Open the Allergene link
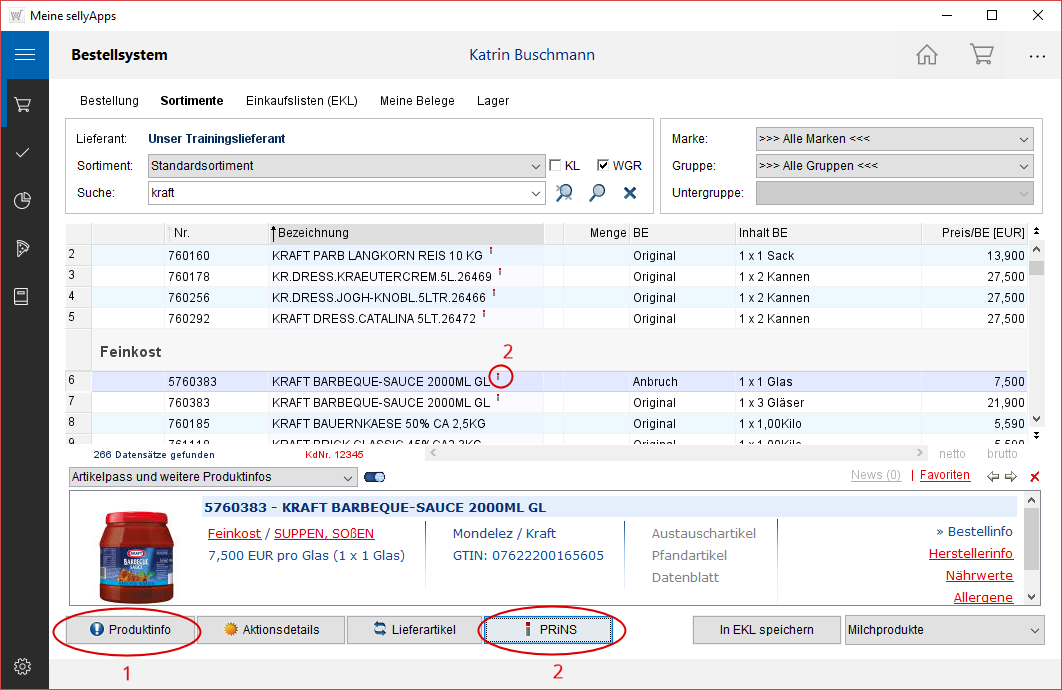The image size is (1062, 690). coord(982,597)
